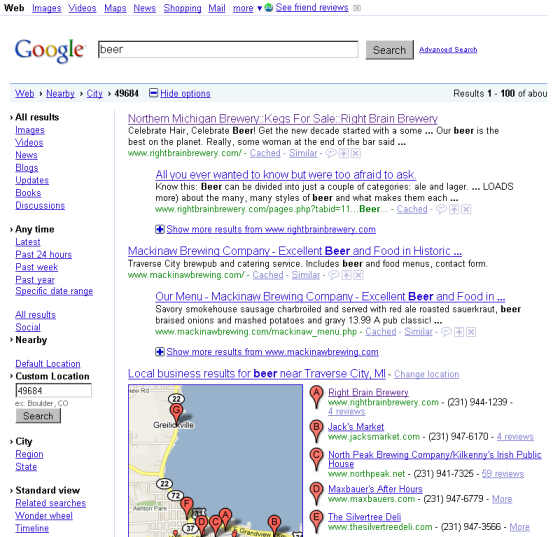Filter to Blogs in sidebar

(x=26, y=168)
